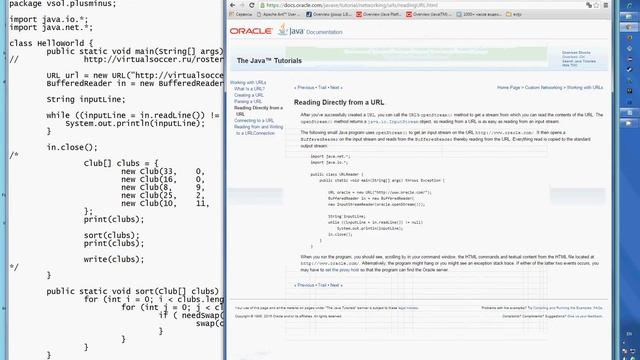Open the Overview (jsoup) bookmark
640x360 pixels.
click(329, 14)
